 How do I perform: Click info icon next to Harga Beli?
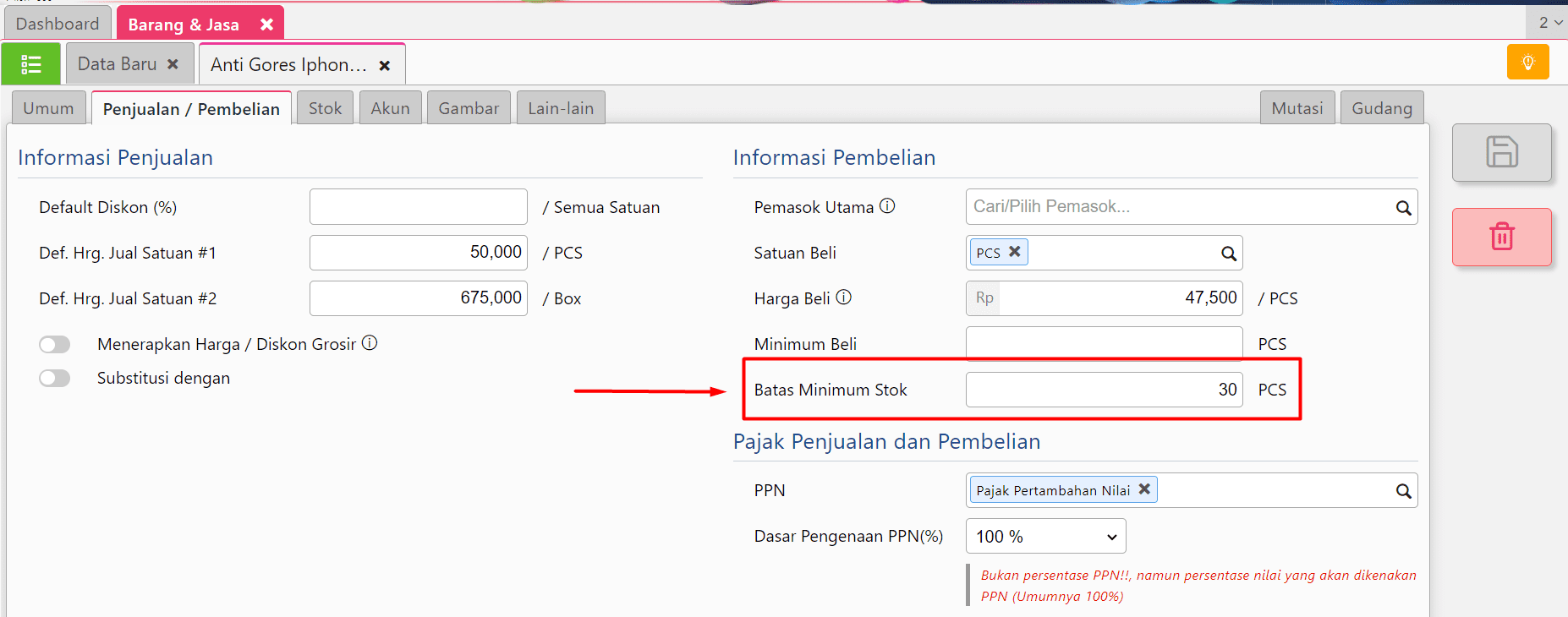pyautogui.click(x=843, y=298)
